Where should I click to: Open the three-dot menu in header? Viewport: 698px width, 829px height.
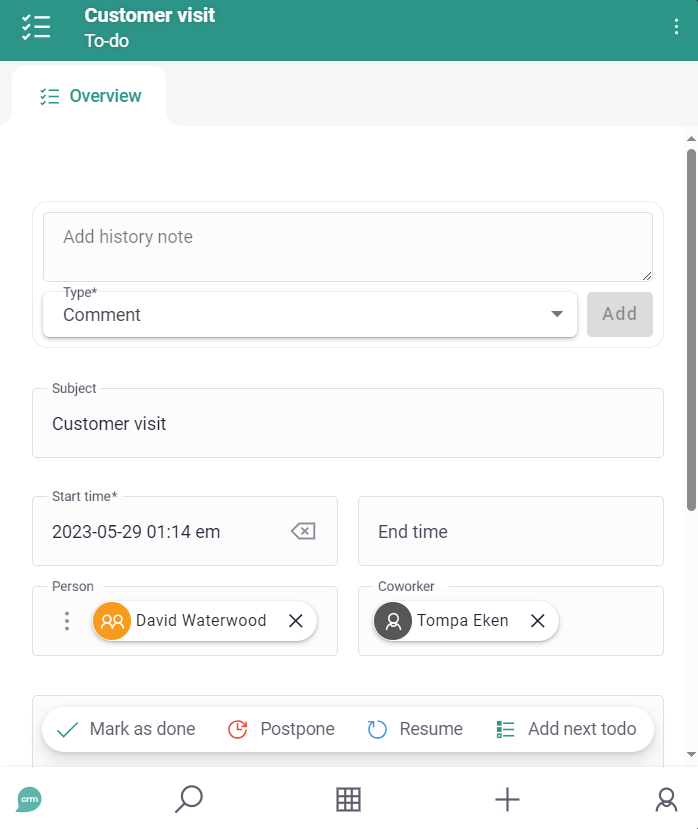676,27
